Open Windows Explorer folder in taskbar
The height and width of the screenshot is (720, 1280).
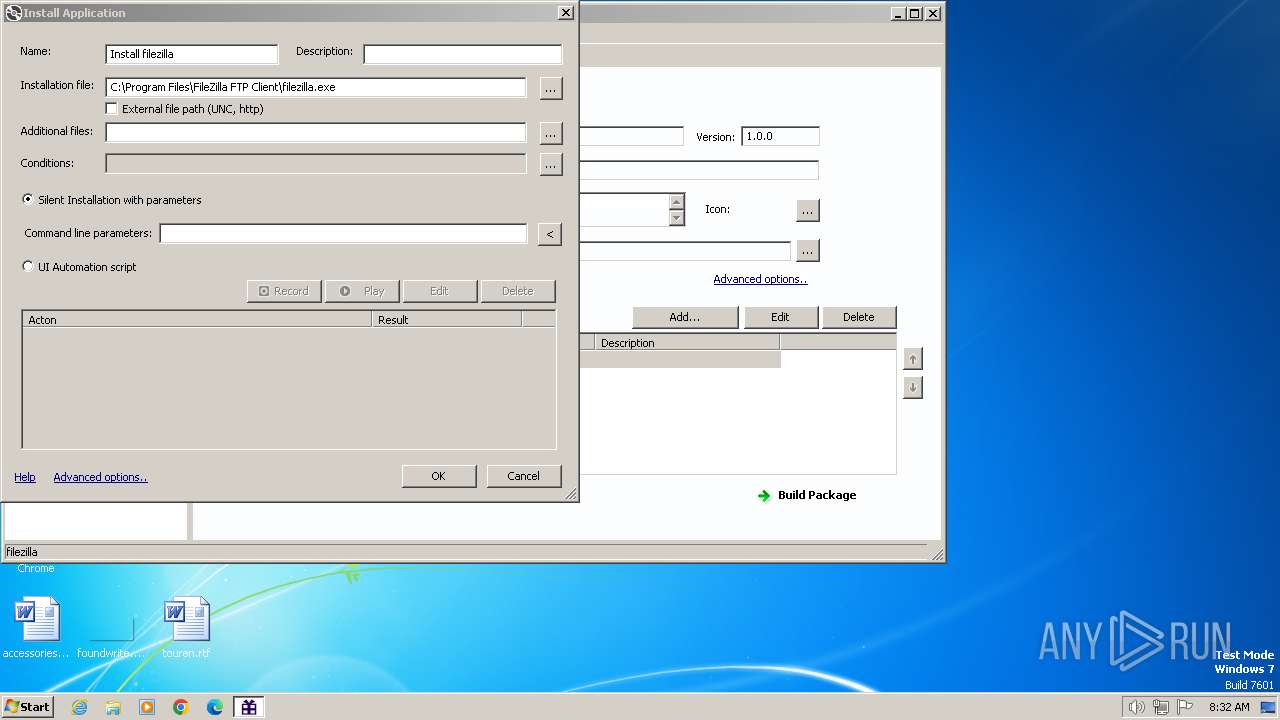113,707
